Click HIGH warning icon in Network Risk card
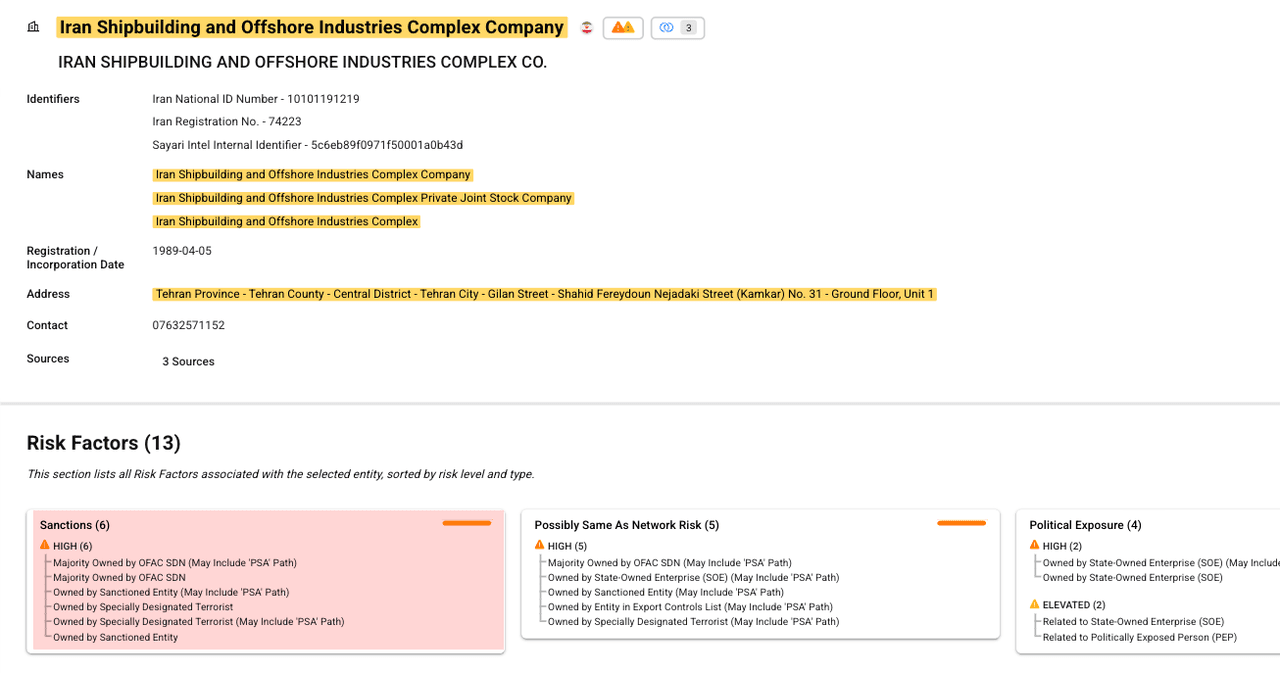 (x=540, y=546)
